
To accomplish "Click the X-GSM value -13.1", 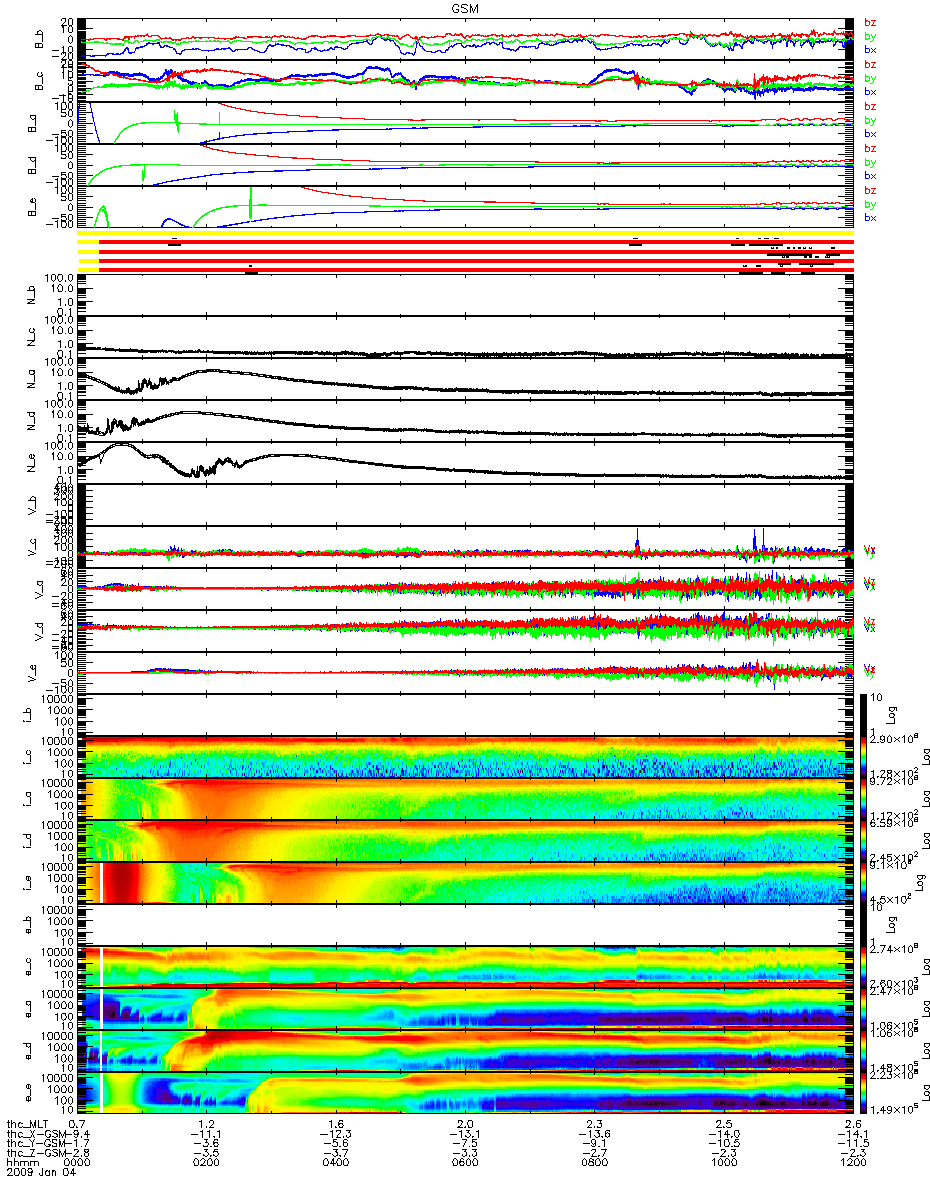I will (x=465, y=1135).
